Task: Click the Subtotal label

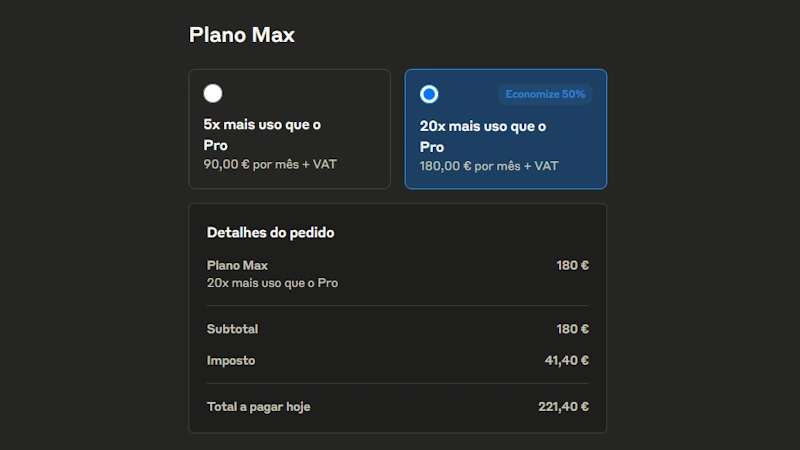Action: tap(232, 329)
